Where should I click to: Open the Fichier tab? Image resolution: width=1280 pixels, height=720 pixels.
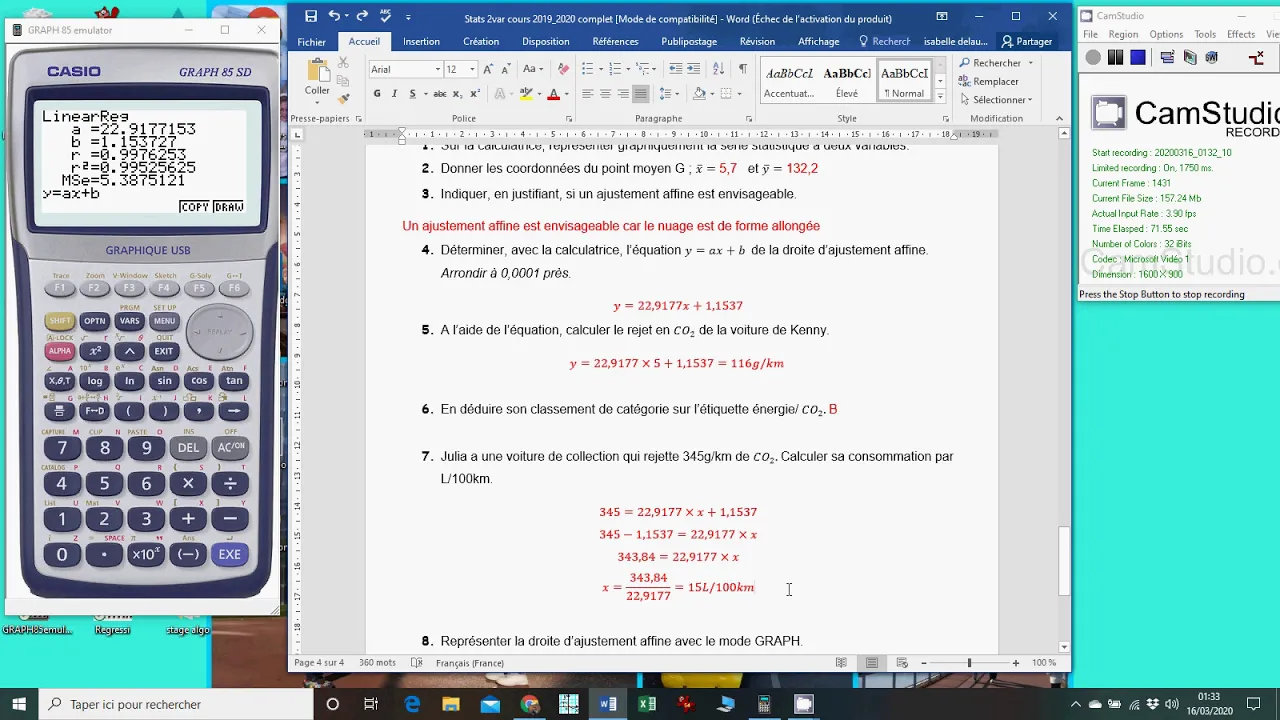pyautogui.click(x=311, y=42)
